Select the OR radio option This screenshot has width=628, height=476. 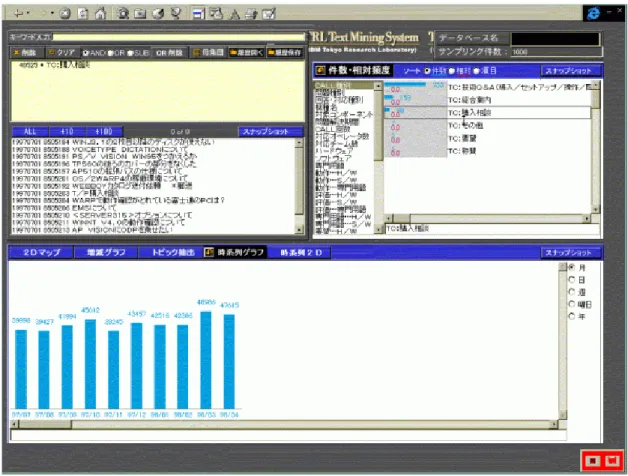coord(111,53)
